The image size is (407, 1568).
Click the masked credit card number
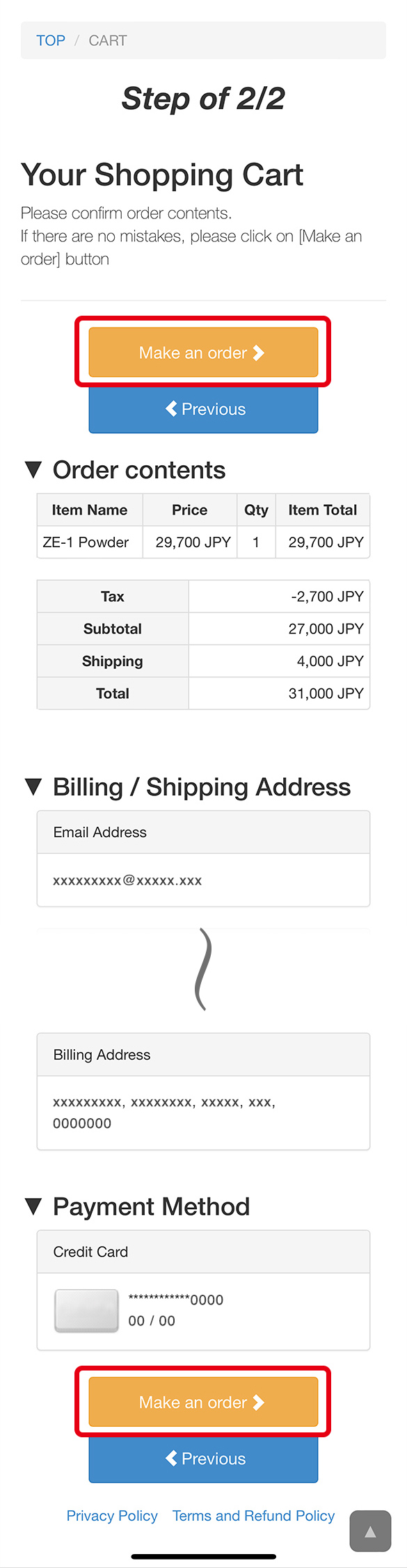(x=176, y=1300)
